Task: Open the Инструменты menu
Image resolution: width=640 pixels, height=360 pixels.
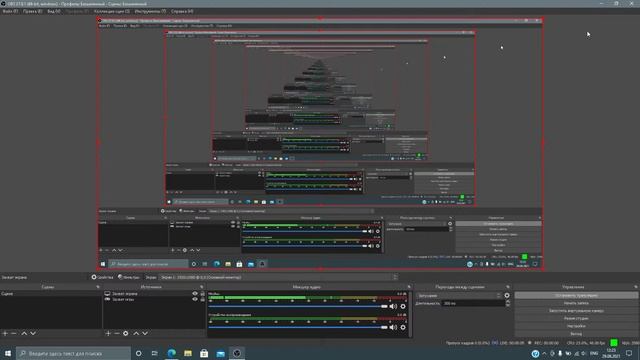Action: pyautogui.click(x=150, y=11)
